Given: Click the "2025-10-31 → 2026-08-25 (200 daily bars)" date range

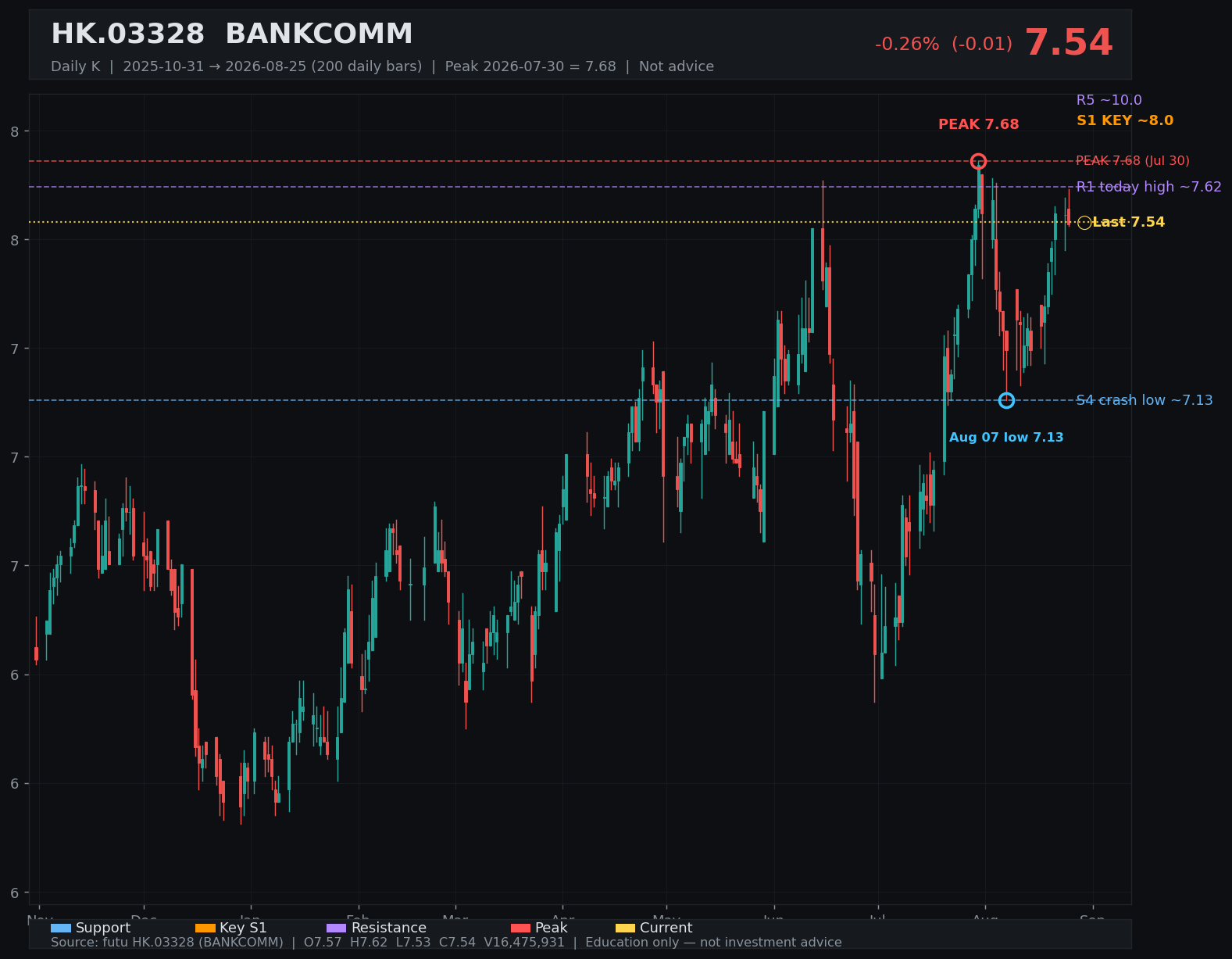Looking at the screenshot, I should pos(273,66).
